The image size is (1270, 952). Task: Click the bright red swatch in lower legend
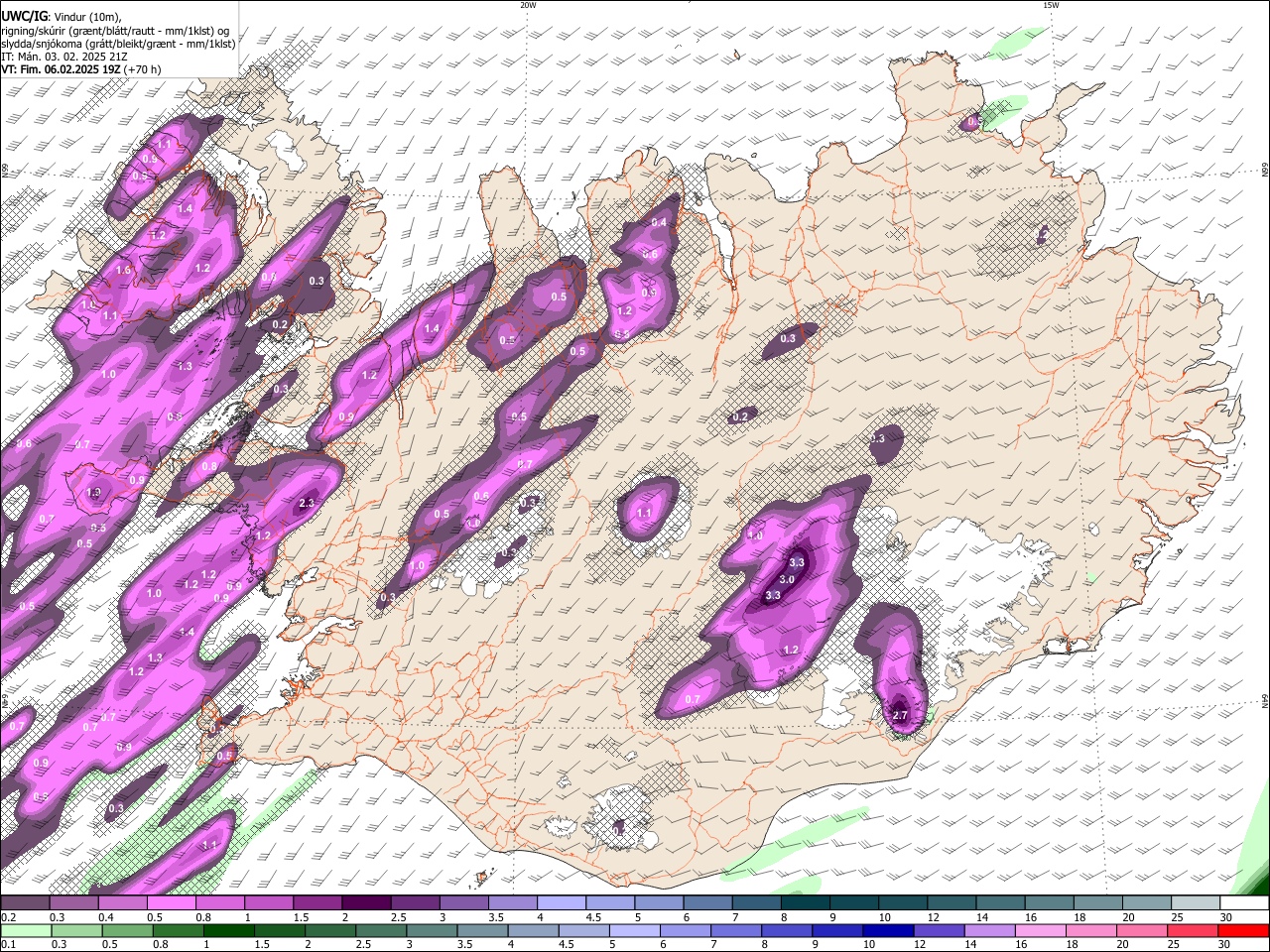click(x=1243, y=931)
